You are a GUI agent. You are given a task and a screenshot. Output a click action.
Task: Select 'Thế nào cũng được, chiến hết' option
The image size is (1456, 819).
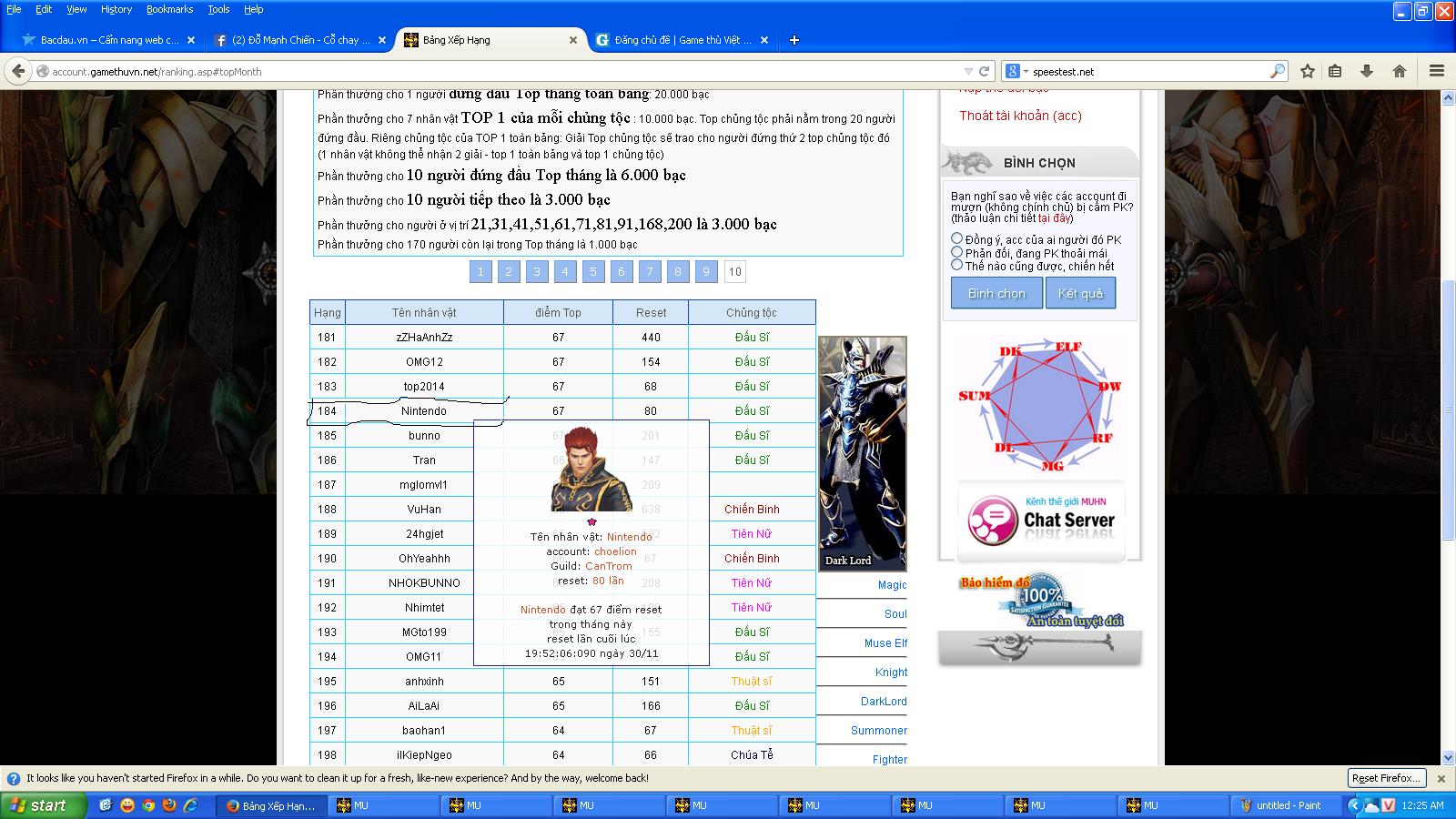[x=956, y=265]
